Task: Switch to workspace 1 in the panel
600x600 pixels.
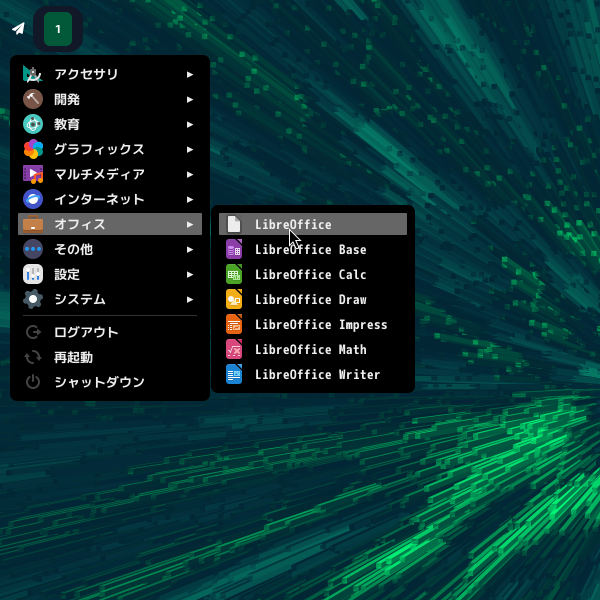Action: click(58, 29)
